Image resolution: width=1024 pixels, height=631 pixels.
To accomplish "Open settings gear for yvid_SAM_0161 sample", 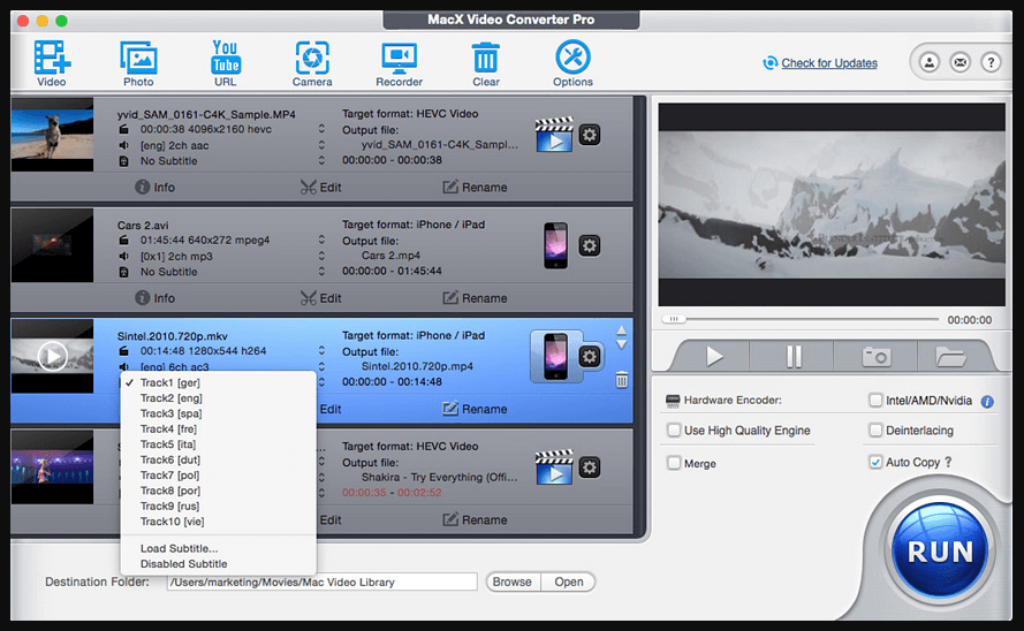I will (589, 135).
